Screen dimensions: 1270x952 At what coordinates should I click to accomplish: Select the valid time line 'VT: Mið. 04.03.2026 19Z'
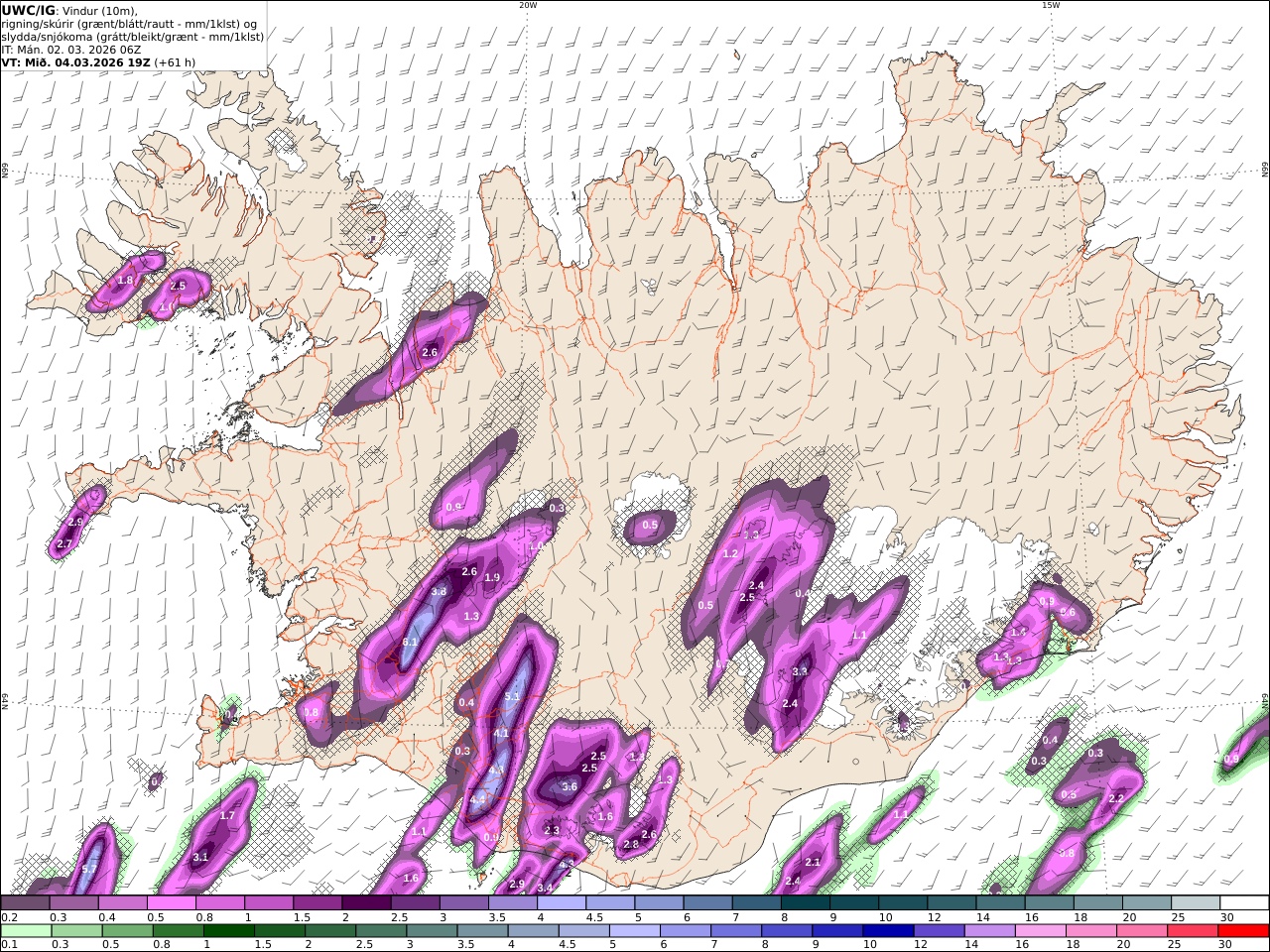point(75,61)
